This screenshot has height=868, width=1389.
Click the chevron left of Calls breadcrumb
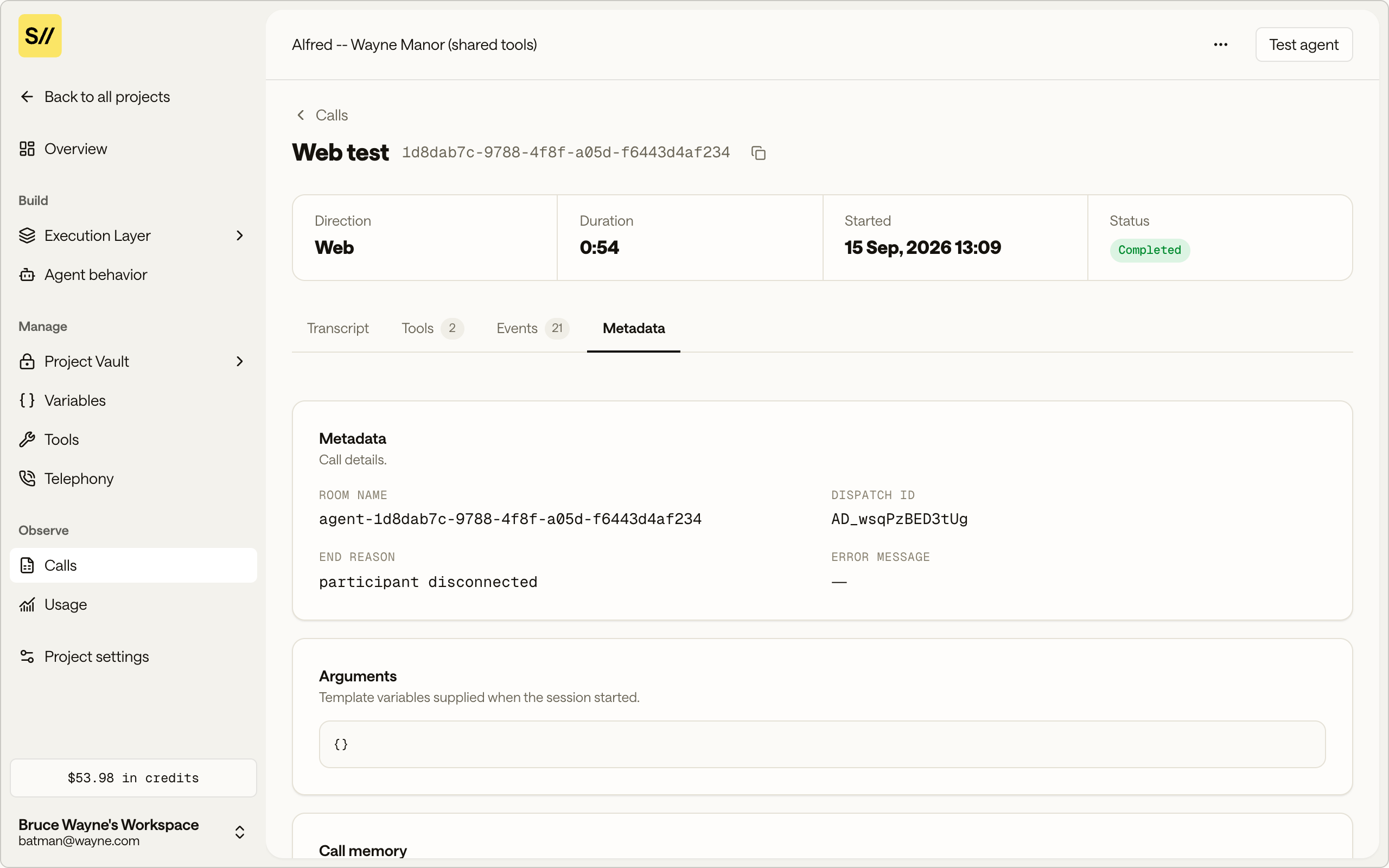point(301,115)
